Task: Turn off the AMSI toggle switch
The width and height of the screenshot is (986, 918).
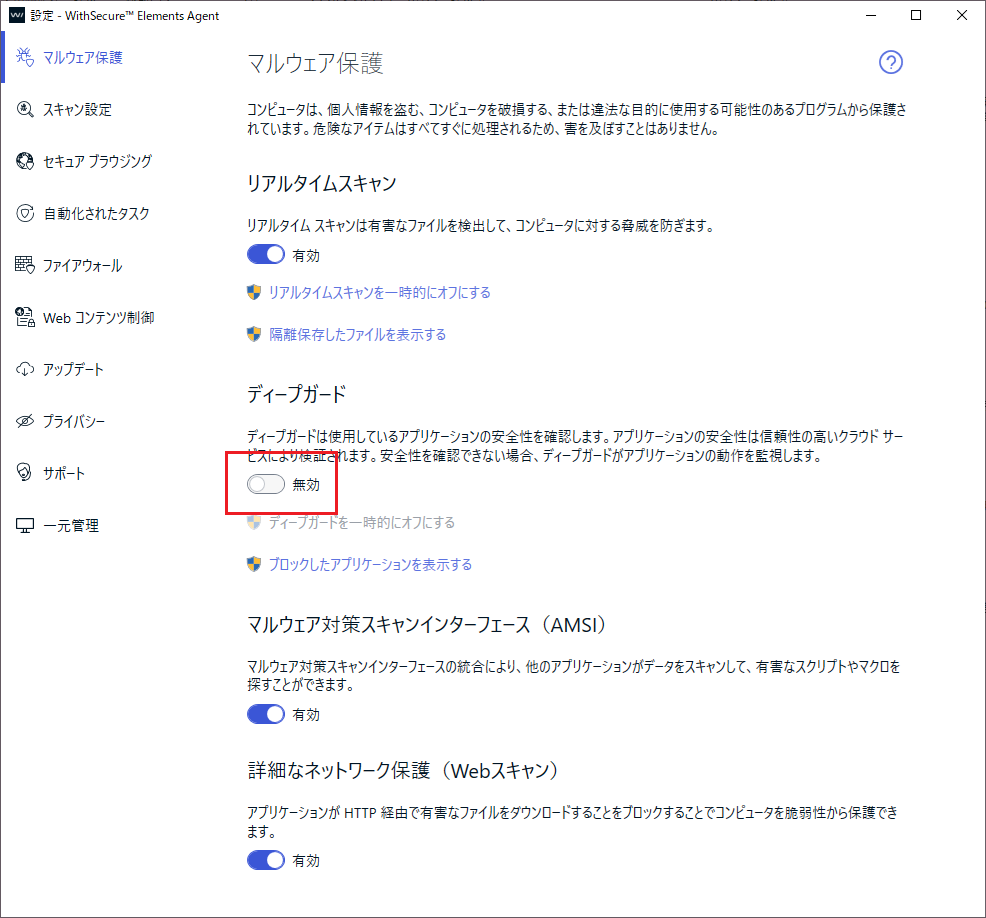Action: click(266, 715)
